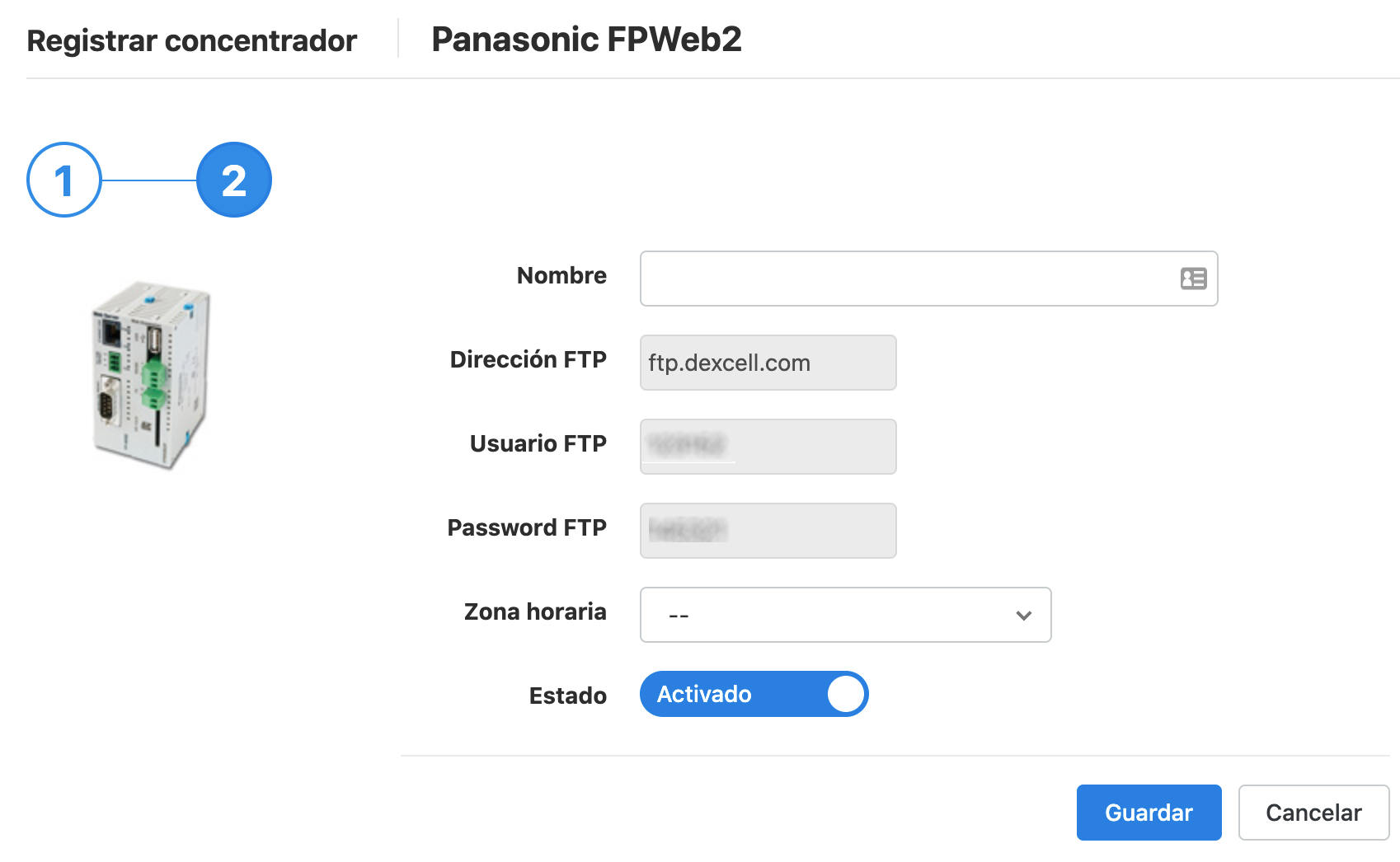The image size is (1400, 862).
Task: Click the Zona horaria label
Action: point(535,611)
